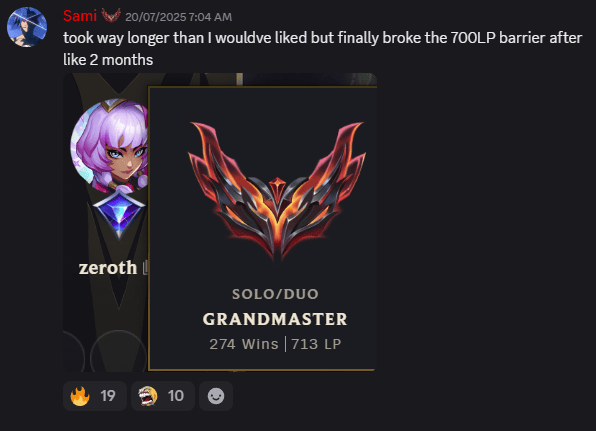Click the purple-haired summoner icon

click(109, 146)
